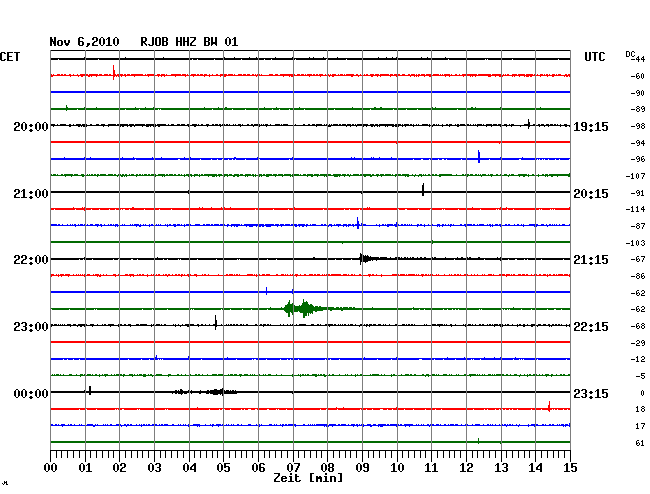
Task: Click the DC value "61"
Action: click(x=640, y=443)
